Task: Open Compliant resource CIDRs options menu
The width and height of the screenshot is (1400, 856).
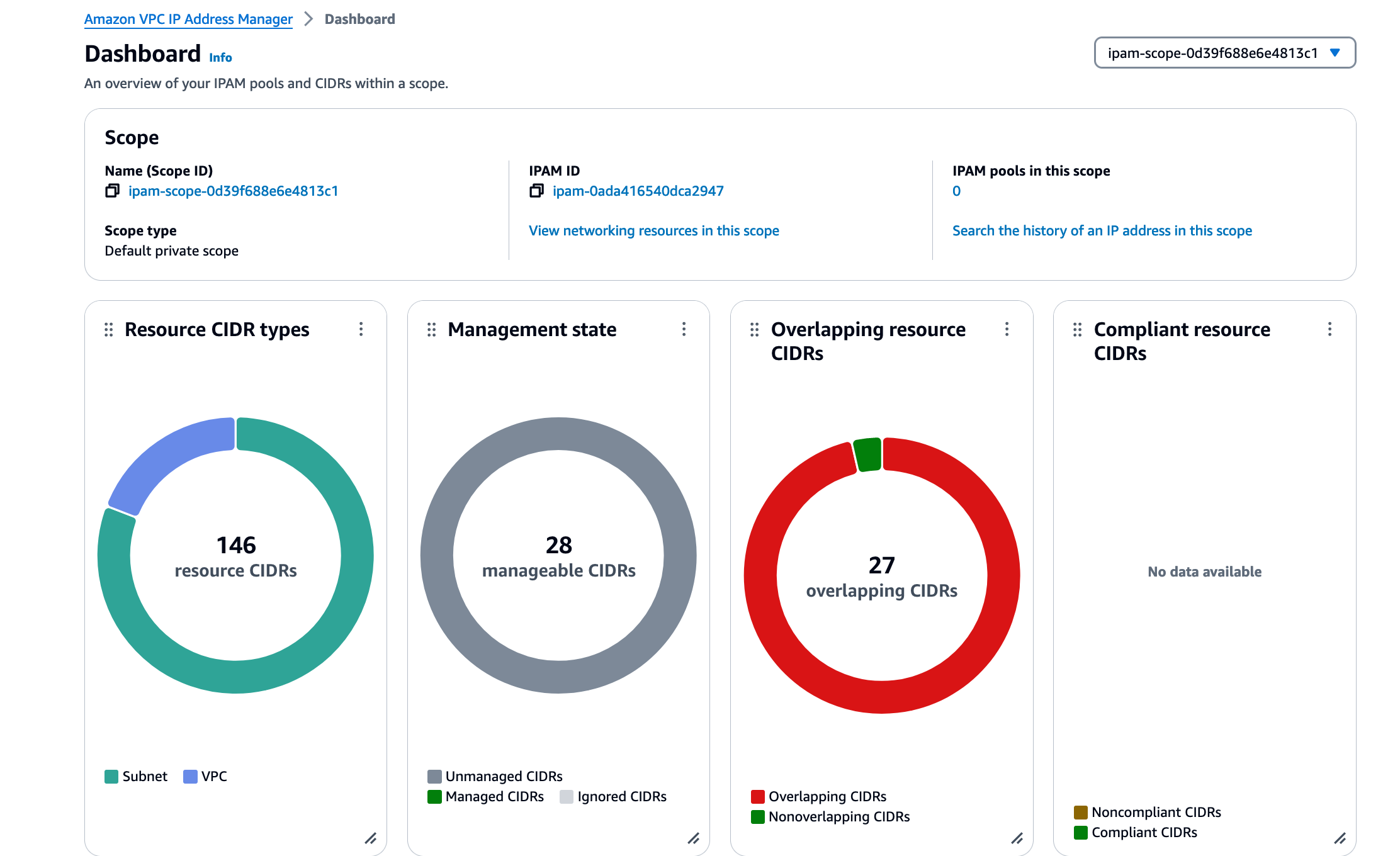Action: tap(1330, 329)
